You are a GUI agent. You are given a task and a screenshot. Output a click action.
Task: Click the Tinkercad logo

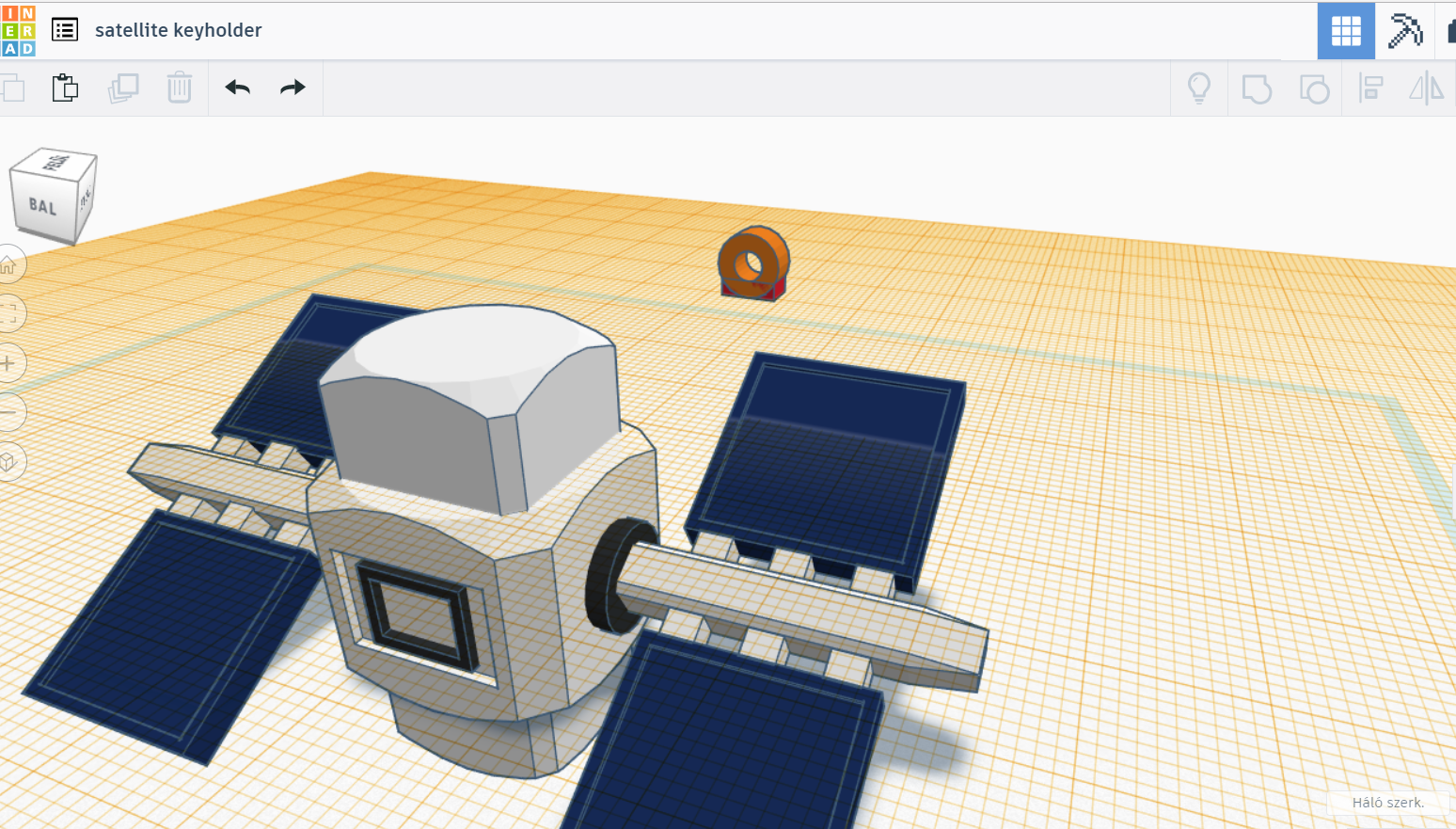[18, 30]
